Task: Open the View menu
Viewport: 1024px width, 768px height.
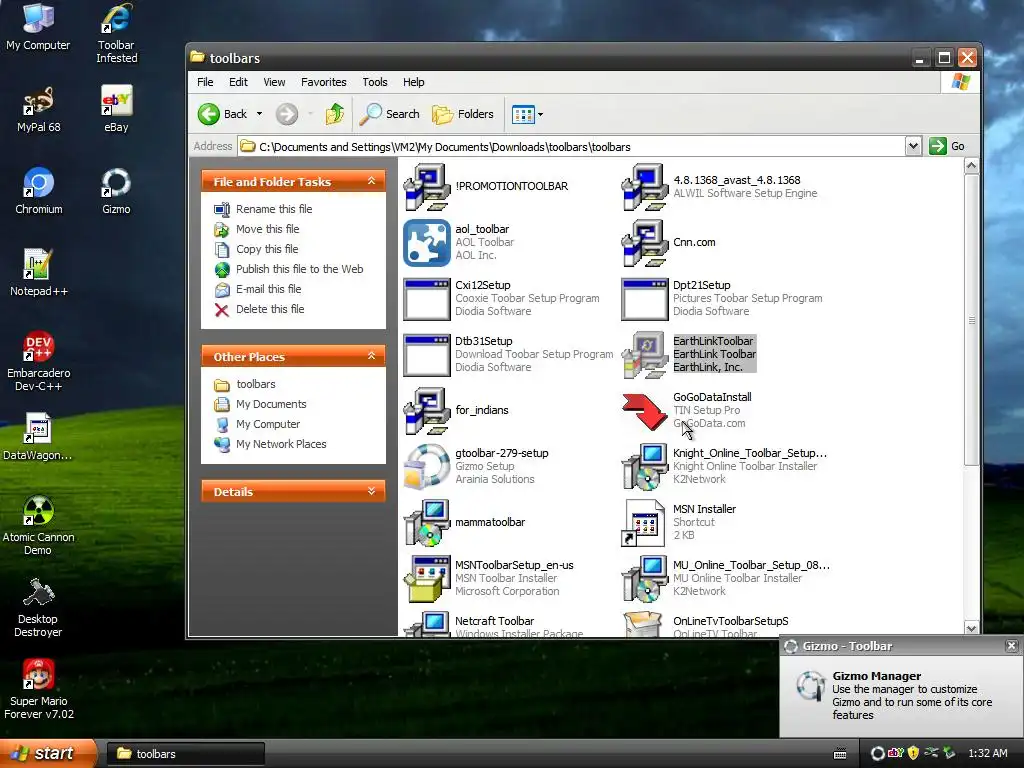Action: (274, 82)
